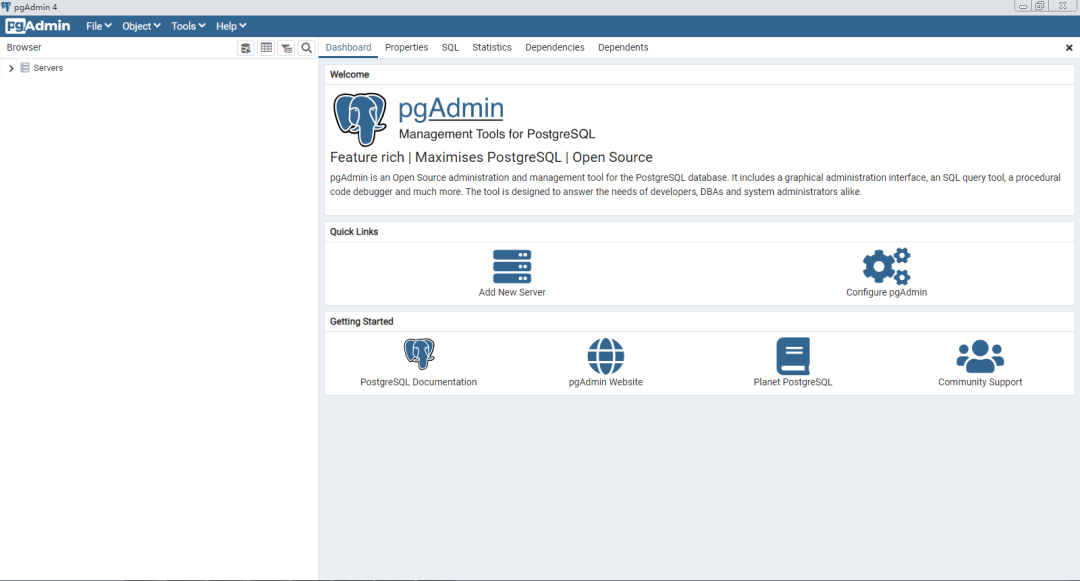The width and height of the screenshot is (1080, 581).
Task: Click the Add New Server link text
Action: click(512, 293)
